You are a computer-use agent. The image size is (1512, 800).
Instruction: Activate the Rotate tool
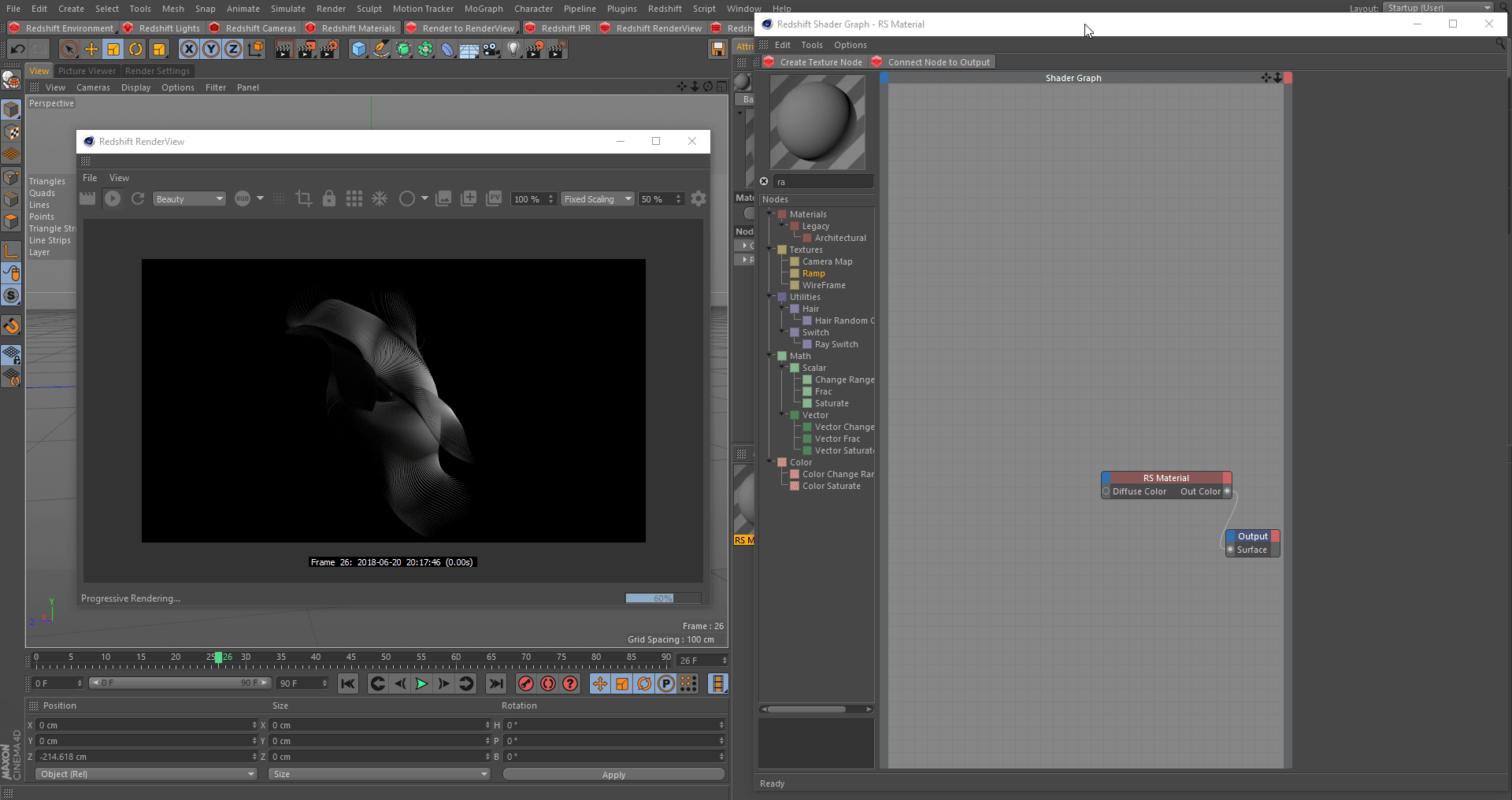tap(135, 50)
